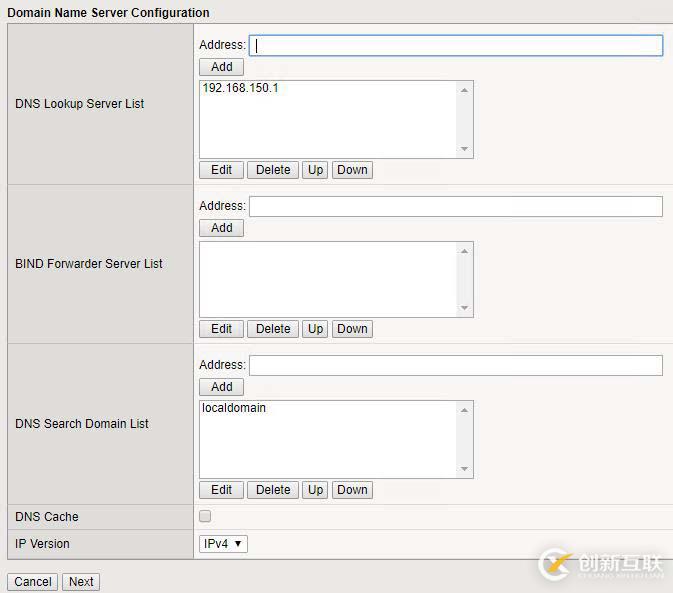Click scroll-down arrow of BIND Forwarder list
Viewport: 673px width, 593px height.
(x=464, y=308)
